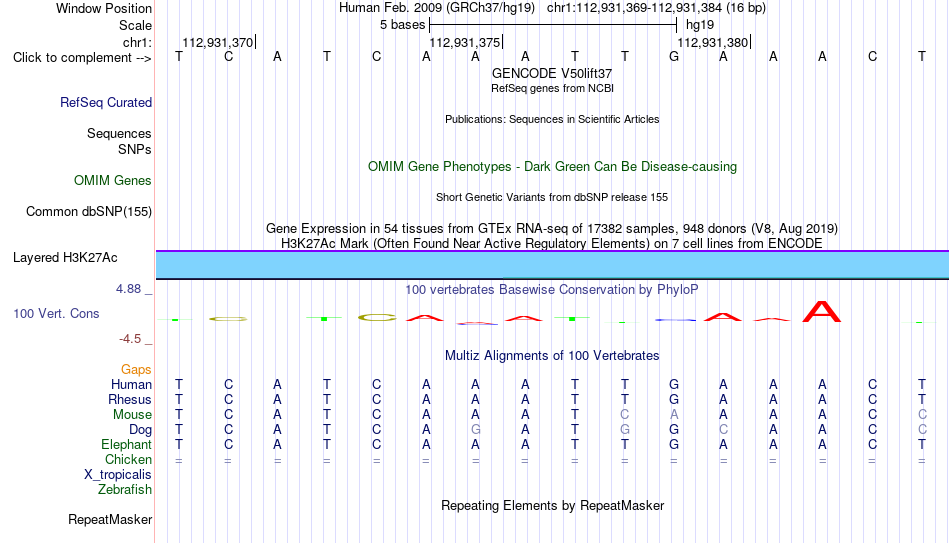Screen dimensions: 950x543
Task: Click the Common dbSNP(155) track label
Action: click(x=89, y=212)
